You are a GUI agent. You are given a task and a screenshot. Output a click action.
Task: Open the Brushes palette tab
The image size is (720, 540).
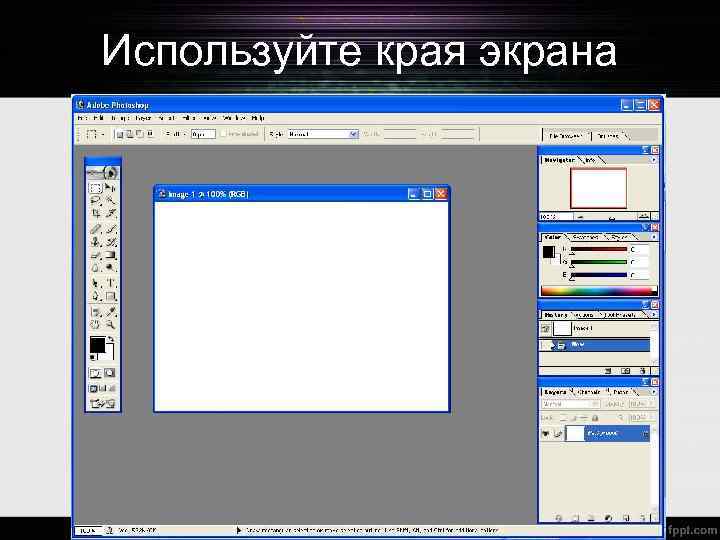click(x=608, y=136)
